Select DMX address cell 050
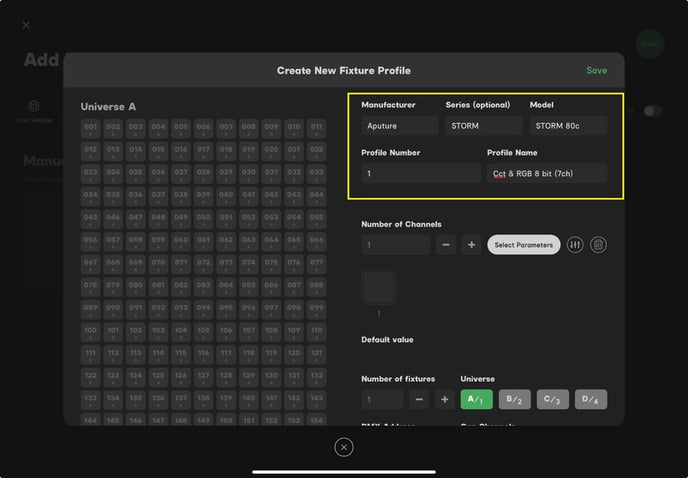The height and width of the screenshot is (478, 688). (x=204, y=219)
